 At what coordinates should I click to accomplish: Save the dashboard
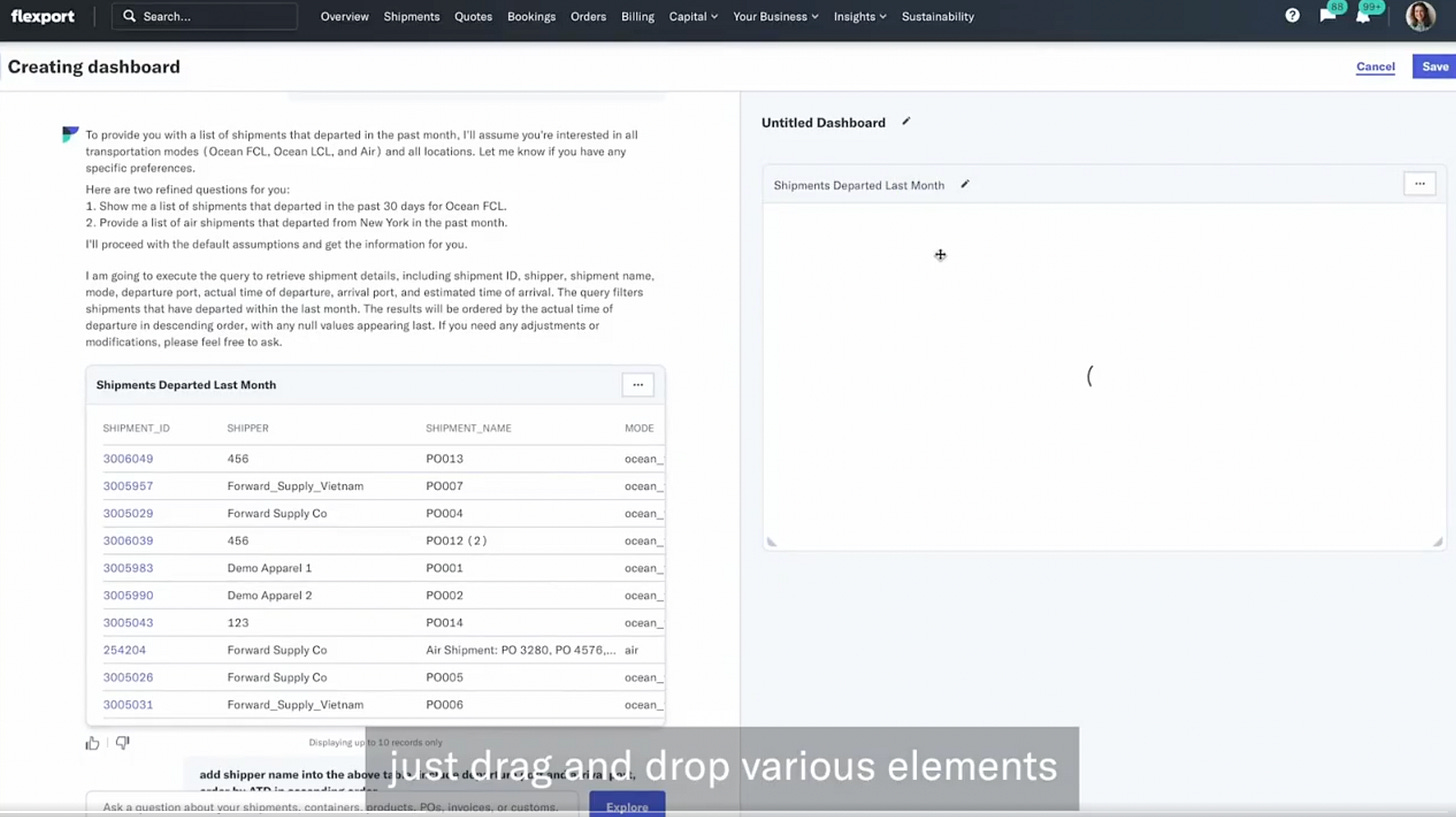[1435, 67]
